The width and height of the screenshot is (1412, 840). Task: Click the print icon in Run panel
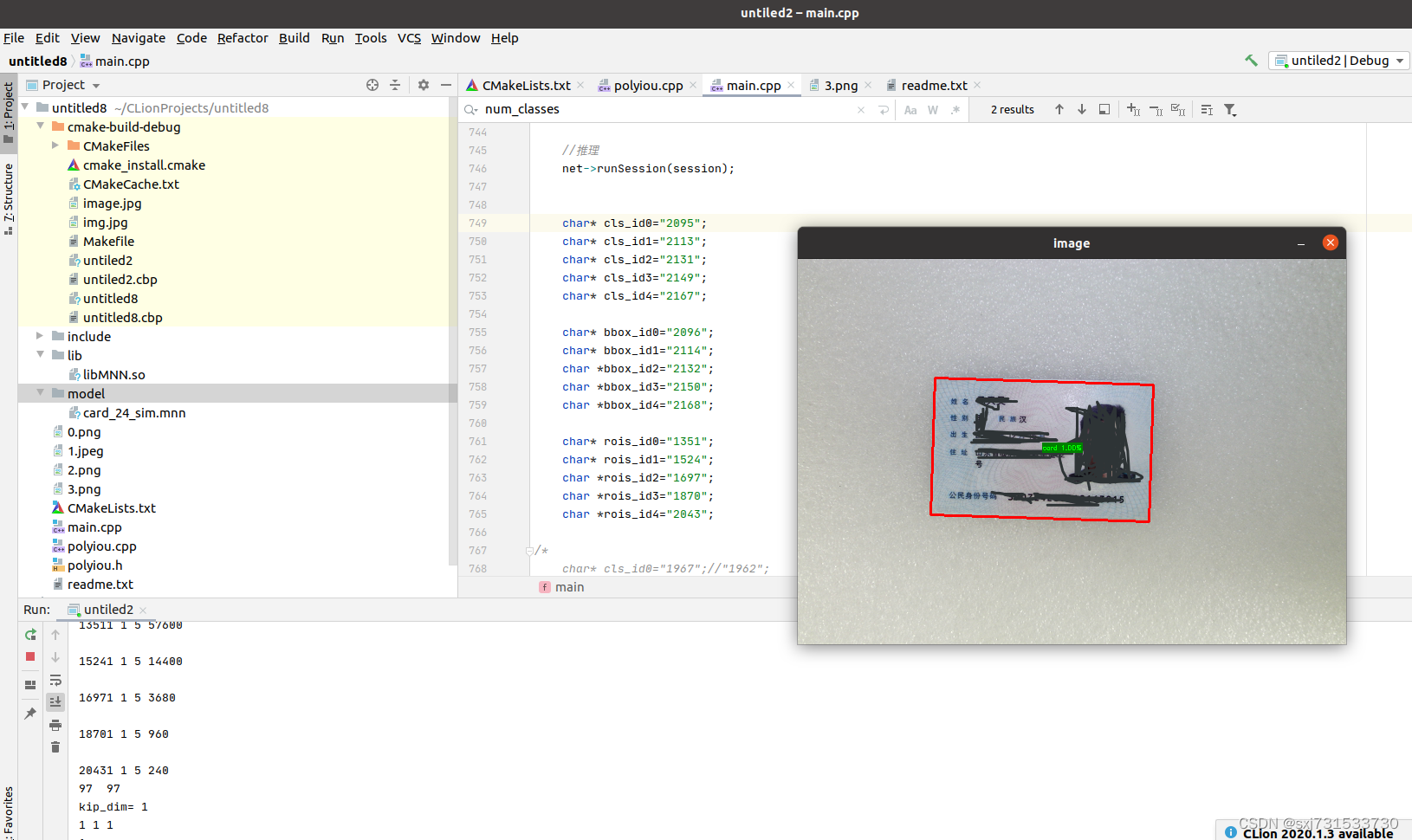[55, 725]
